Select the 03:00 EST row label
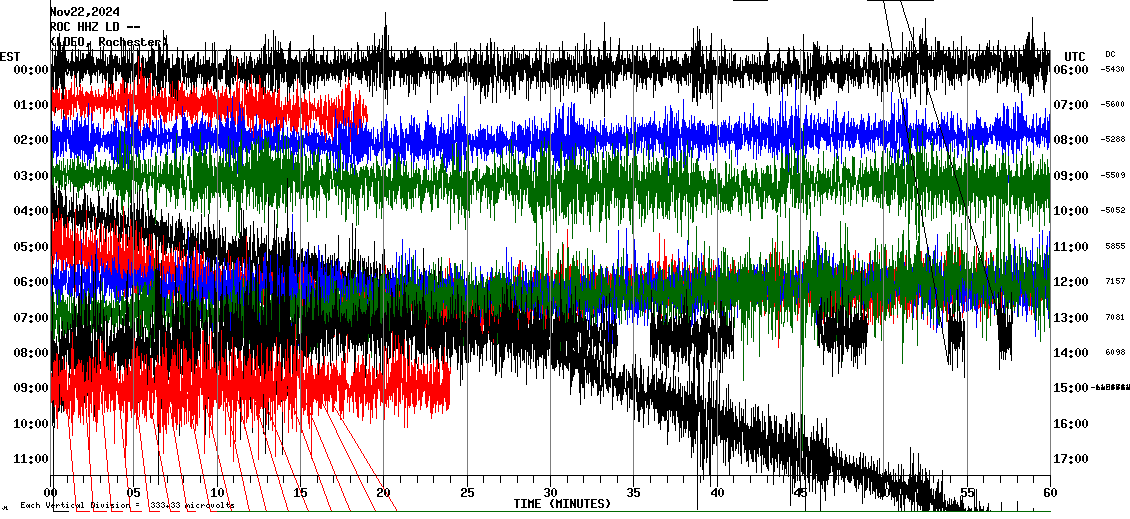The height and width of the screenshot is (519, 1130). [31, 176]
